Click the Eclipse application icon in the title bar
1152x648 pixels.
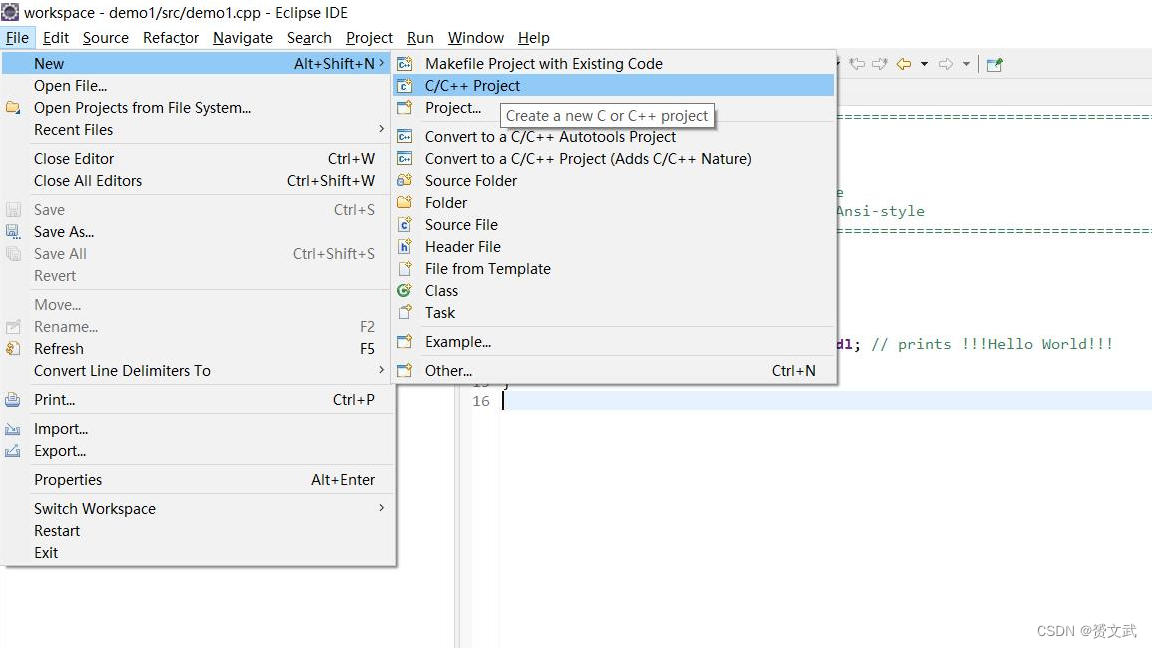pos(10,12)
